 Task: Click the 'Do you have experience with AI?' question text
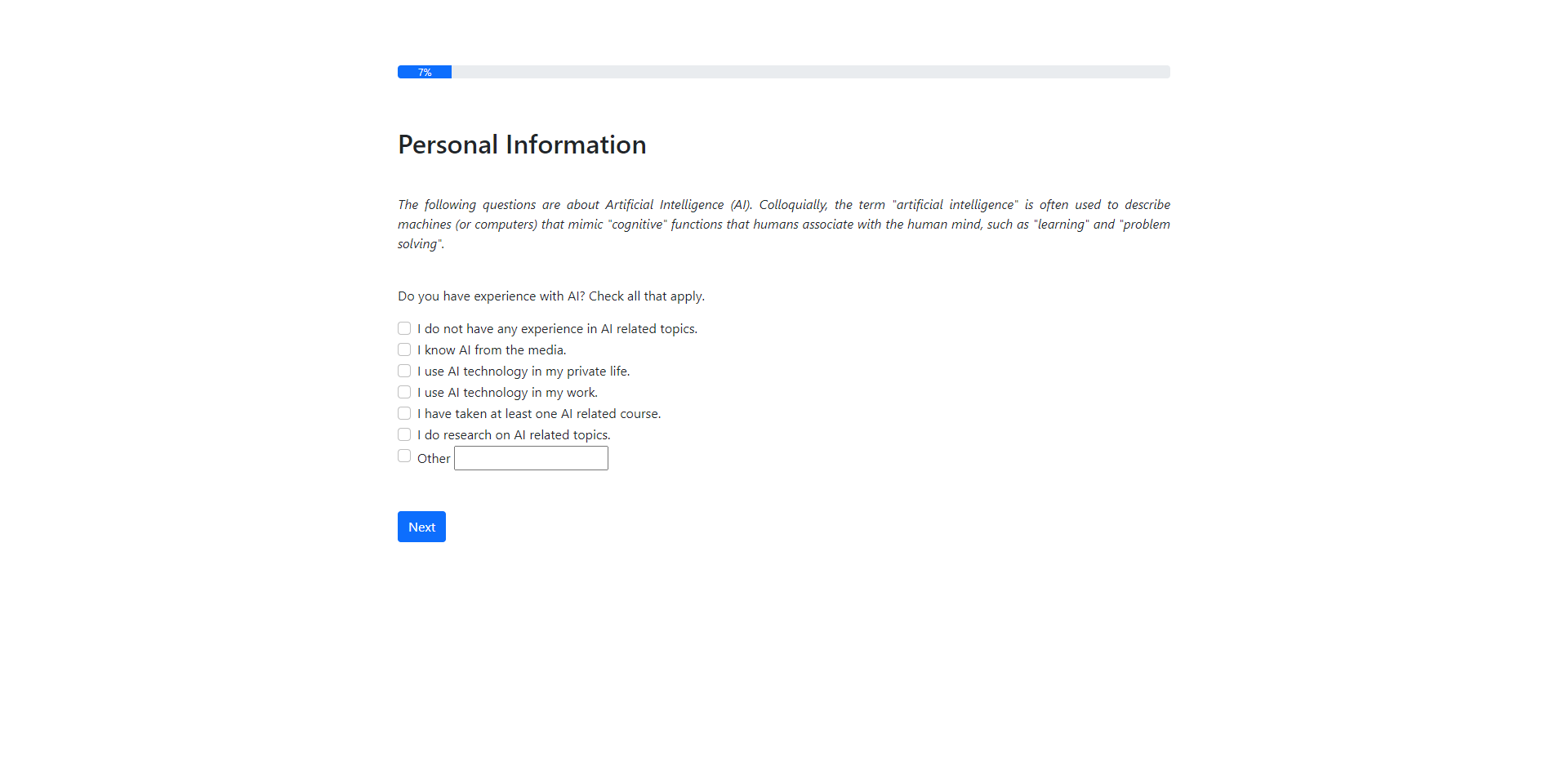(x=550, y=296)
